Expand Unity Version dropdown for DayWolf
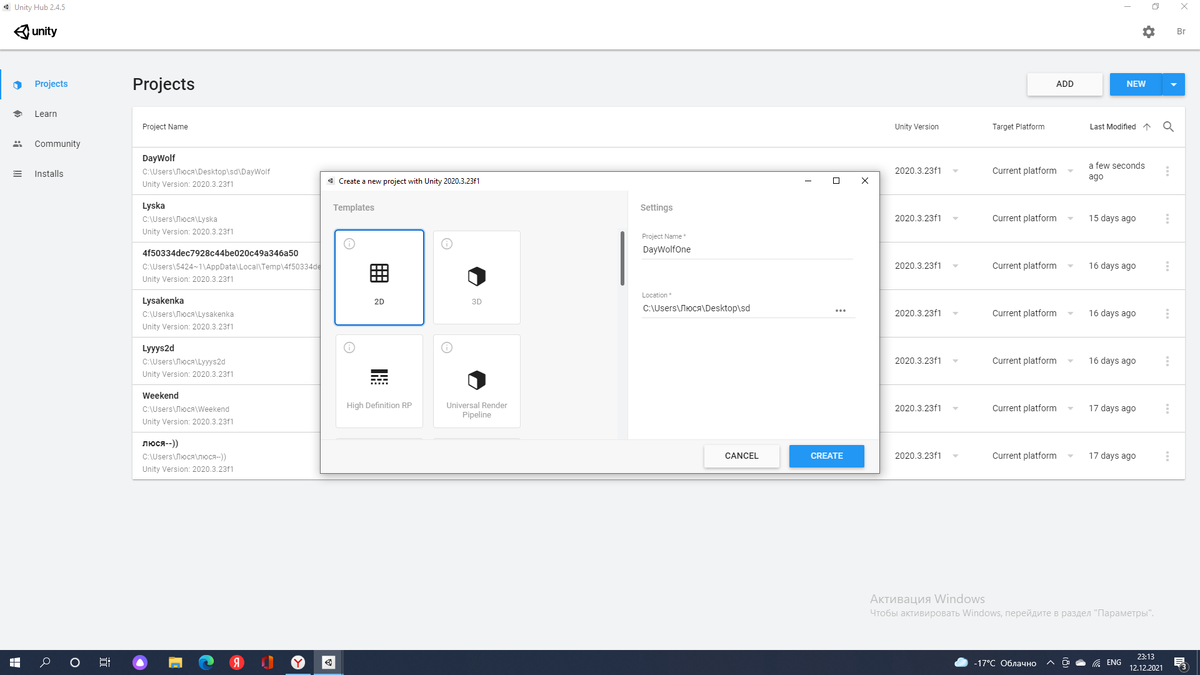This screenshot has height=675, width=1200. pos(955,171)
